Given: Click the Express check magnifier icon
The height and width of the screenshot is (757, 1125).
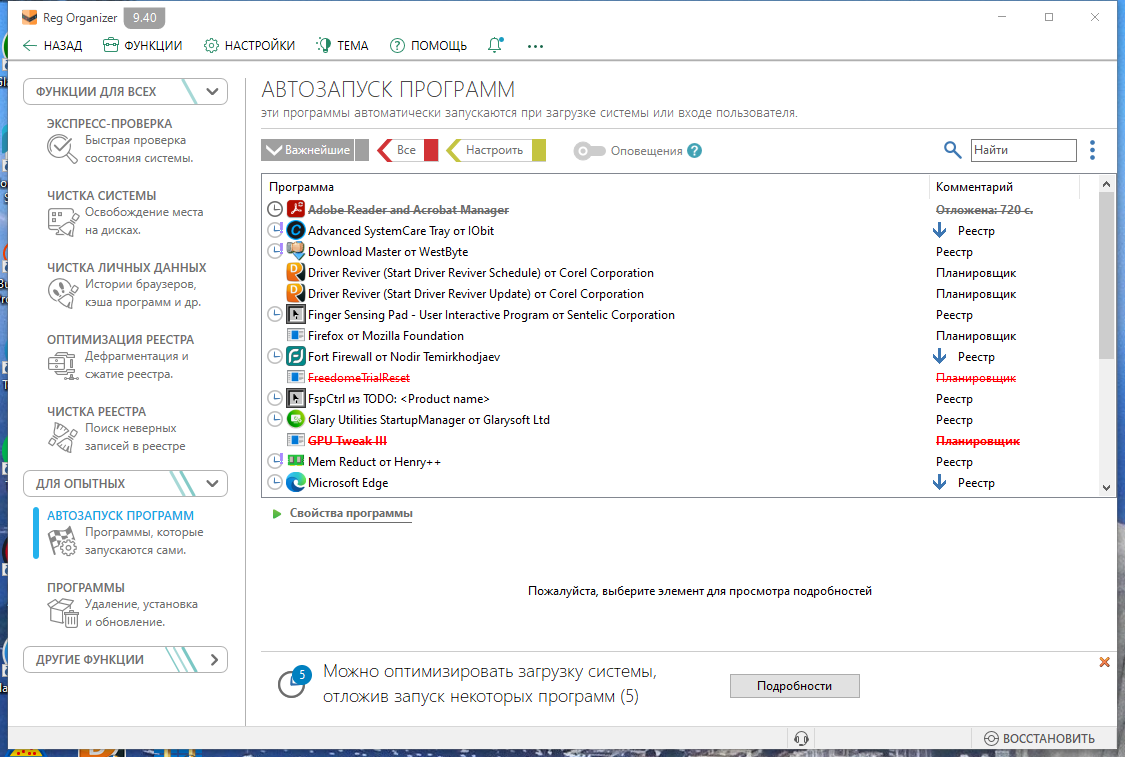Looking at the screenshot, I should [62, 149].
